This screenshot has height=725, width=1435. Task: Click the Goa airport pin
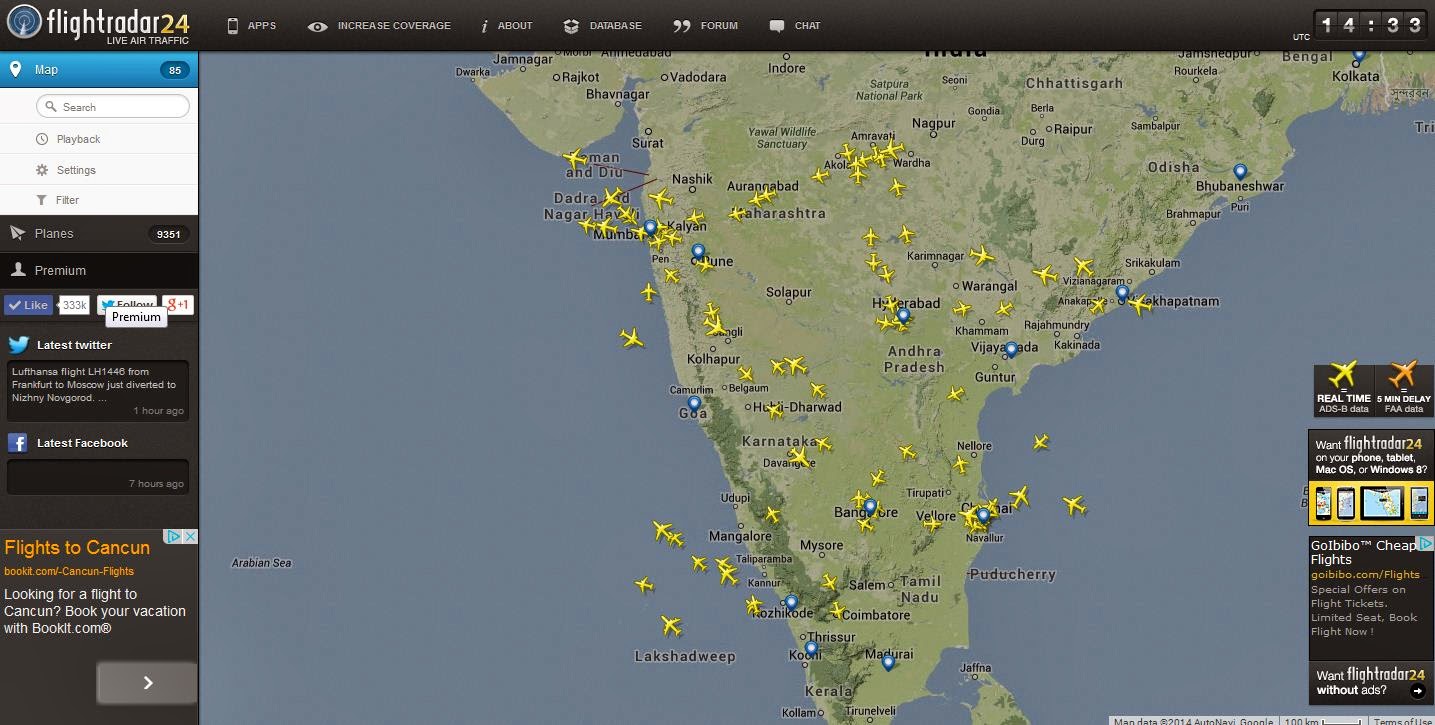694,405
